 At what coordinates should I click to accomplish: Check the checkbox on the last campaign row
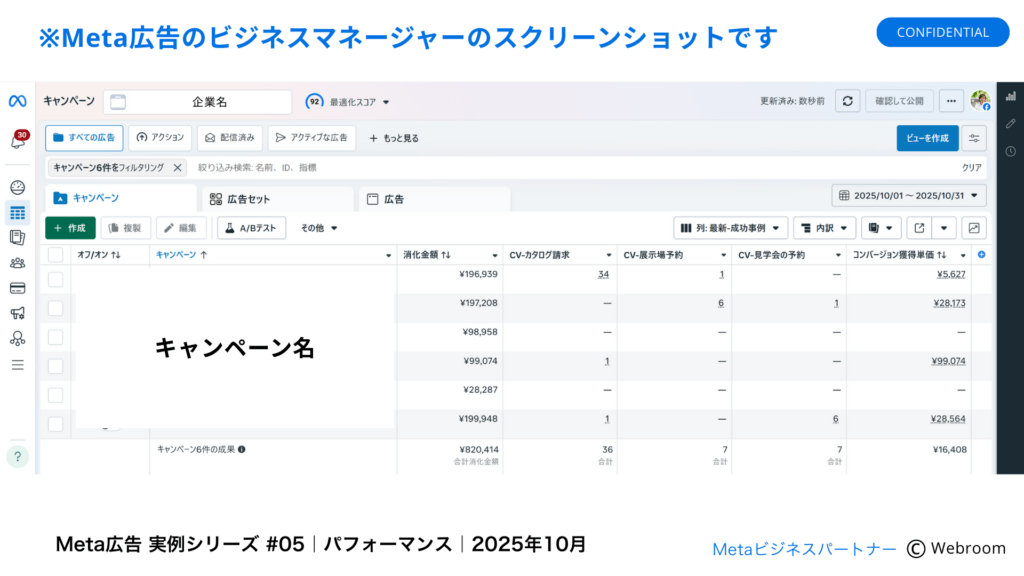[57, 422]
